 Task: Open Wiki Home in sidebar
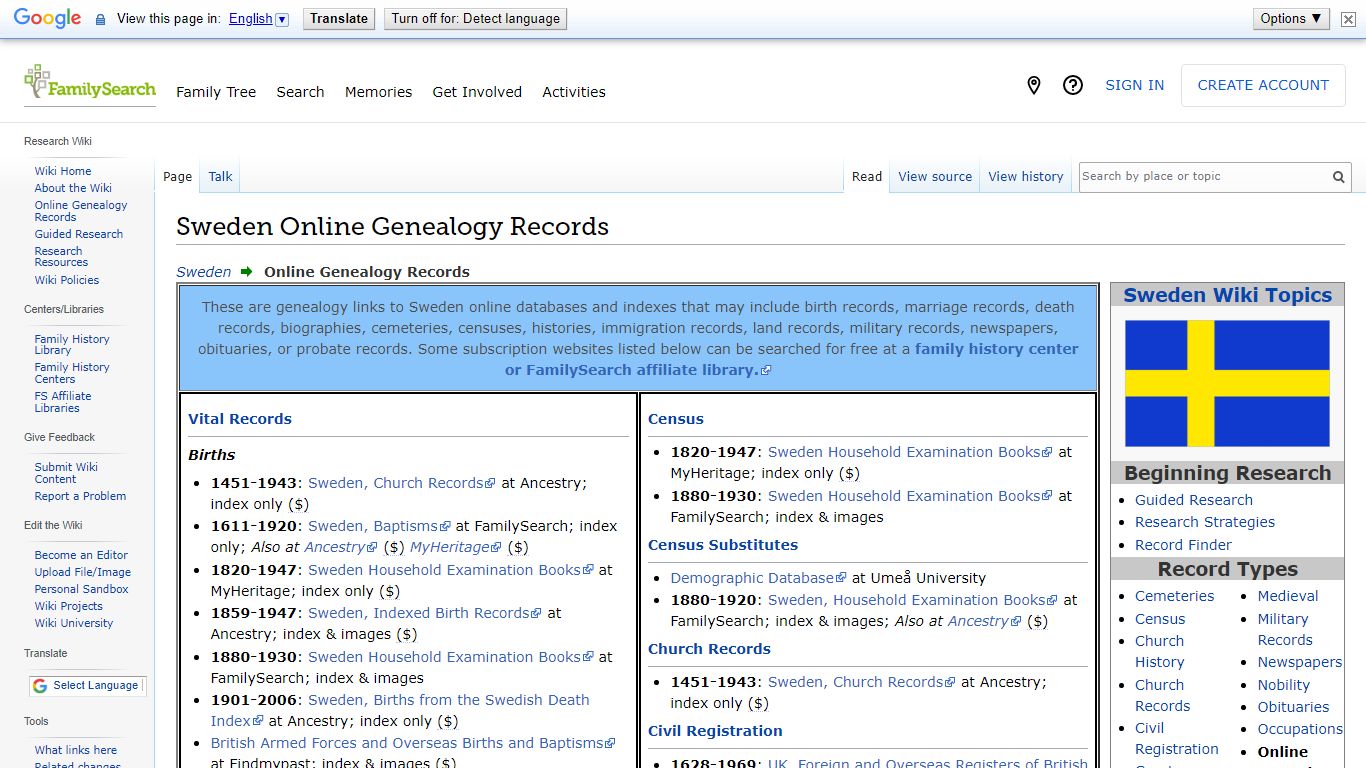63,171
